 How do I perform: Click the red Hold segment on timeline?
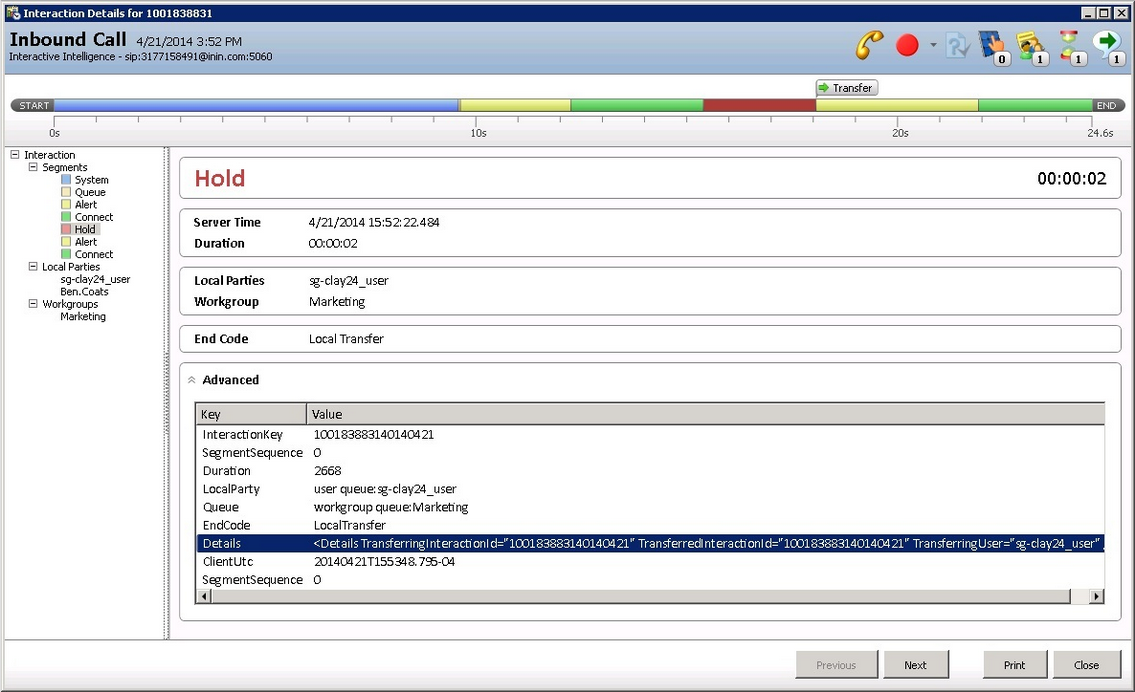pyautogui.click(x=759, y=105)
